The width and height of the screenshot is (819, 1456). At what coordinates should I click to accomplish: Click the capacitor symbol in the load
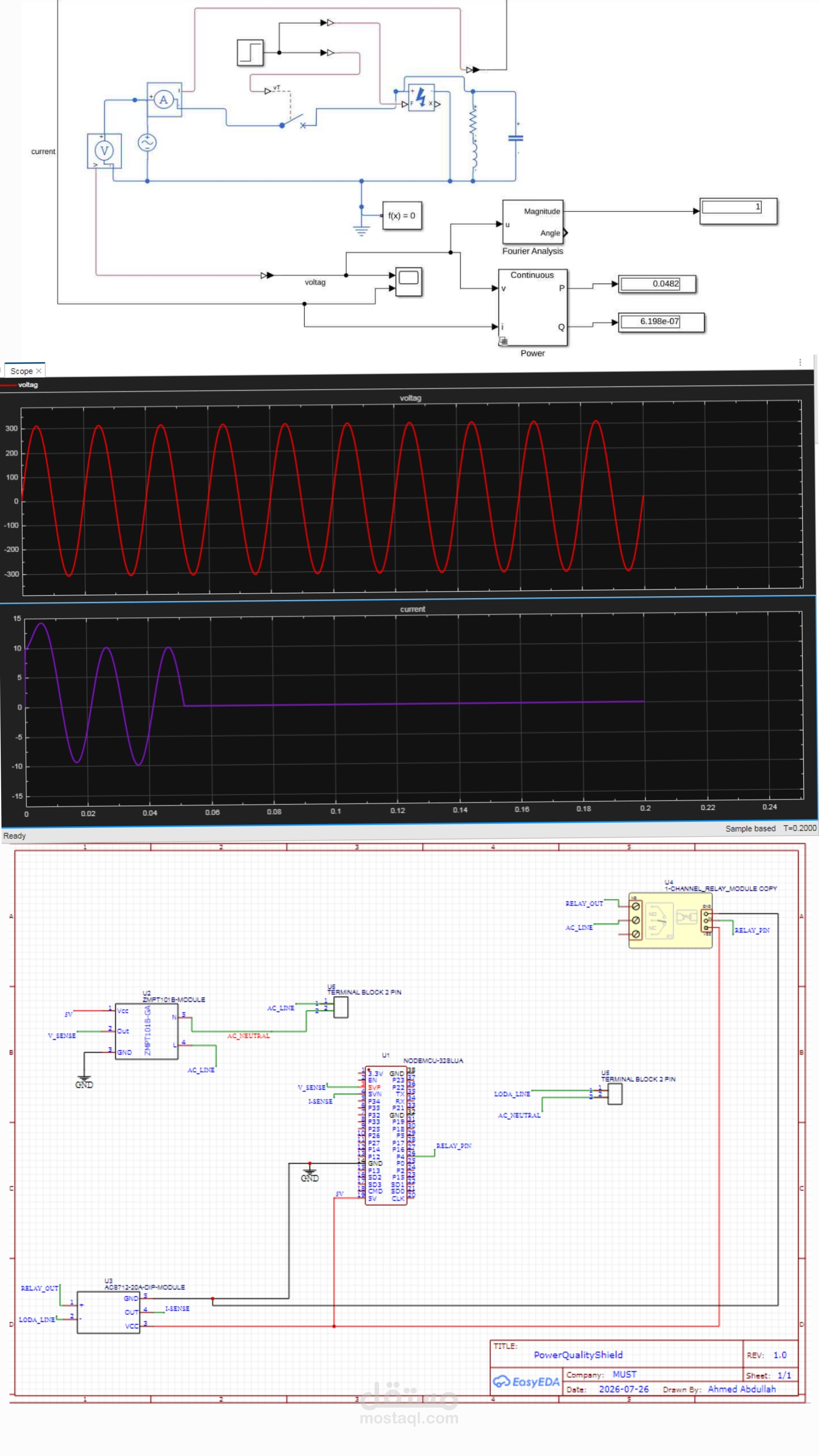coord(516,137)
